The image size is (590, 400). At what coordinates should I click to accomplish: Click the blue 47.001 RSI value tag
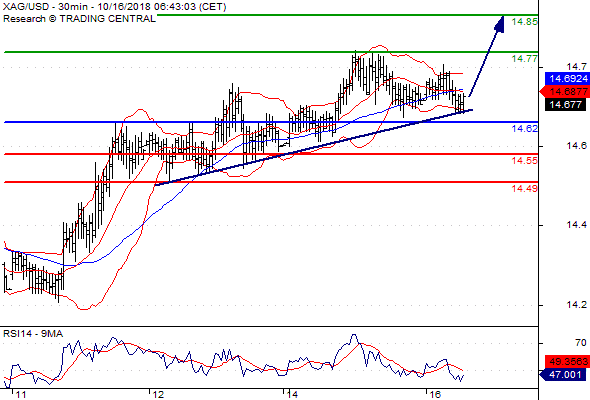563,374
